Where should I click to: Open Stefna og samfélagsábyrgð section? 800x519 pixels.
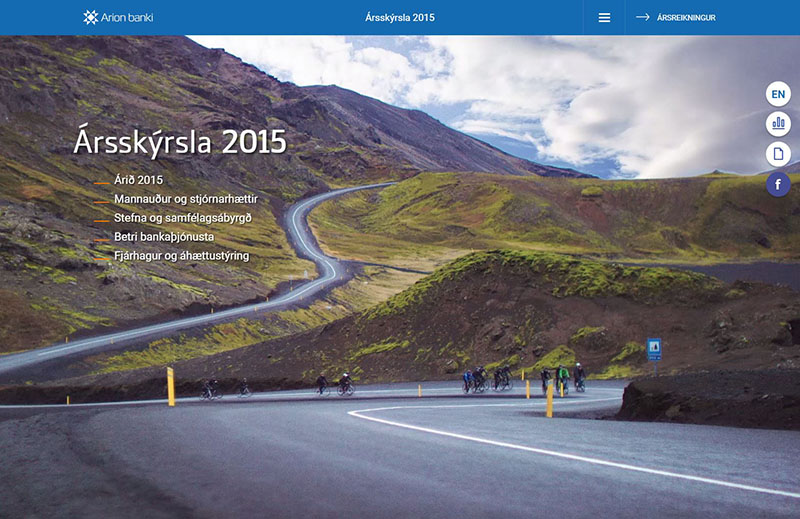[183, 218]
